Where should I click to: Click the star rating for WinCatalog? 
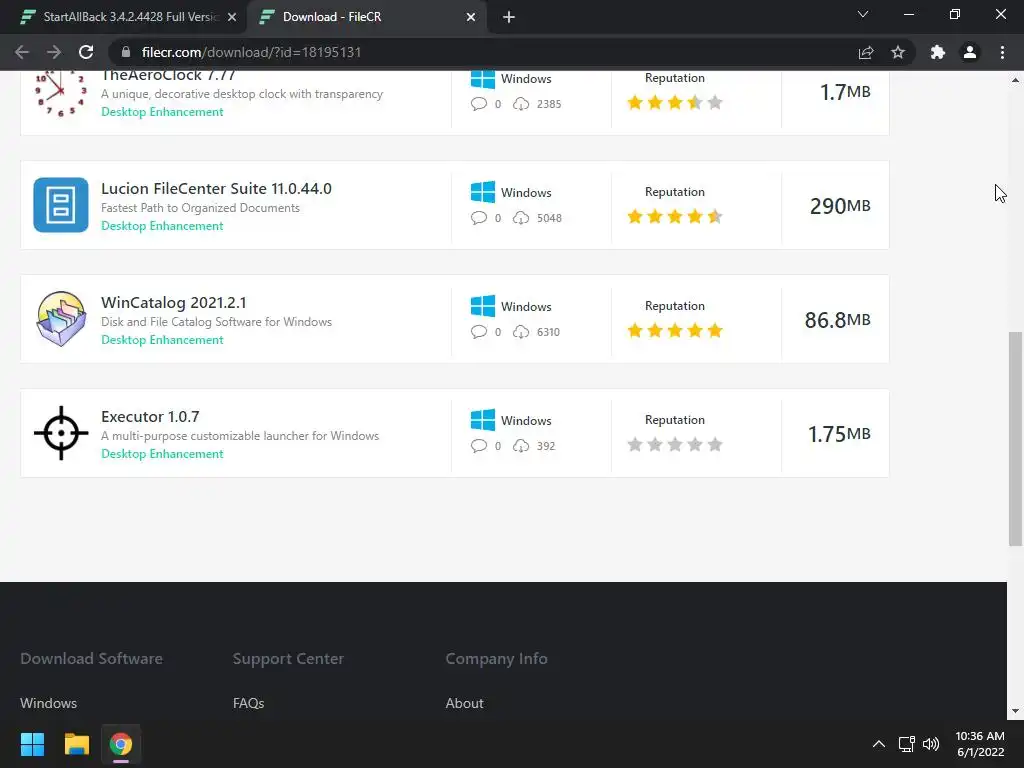(675, 330)
